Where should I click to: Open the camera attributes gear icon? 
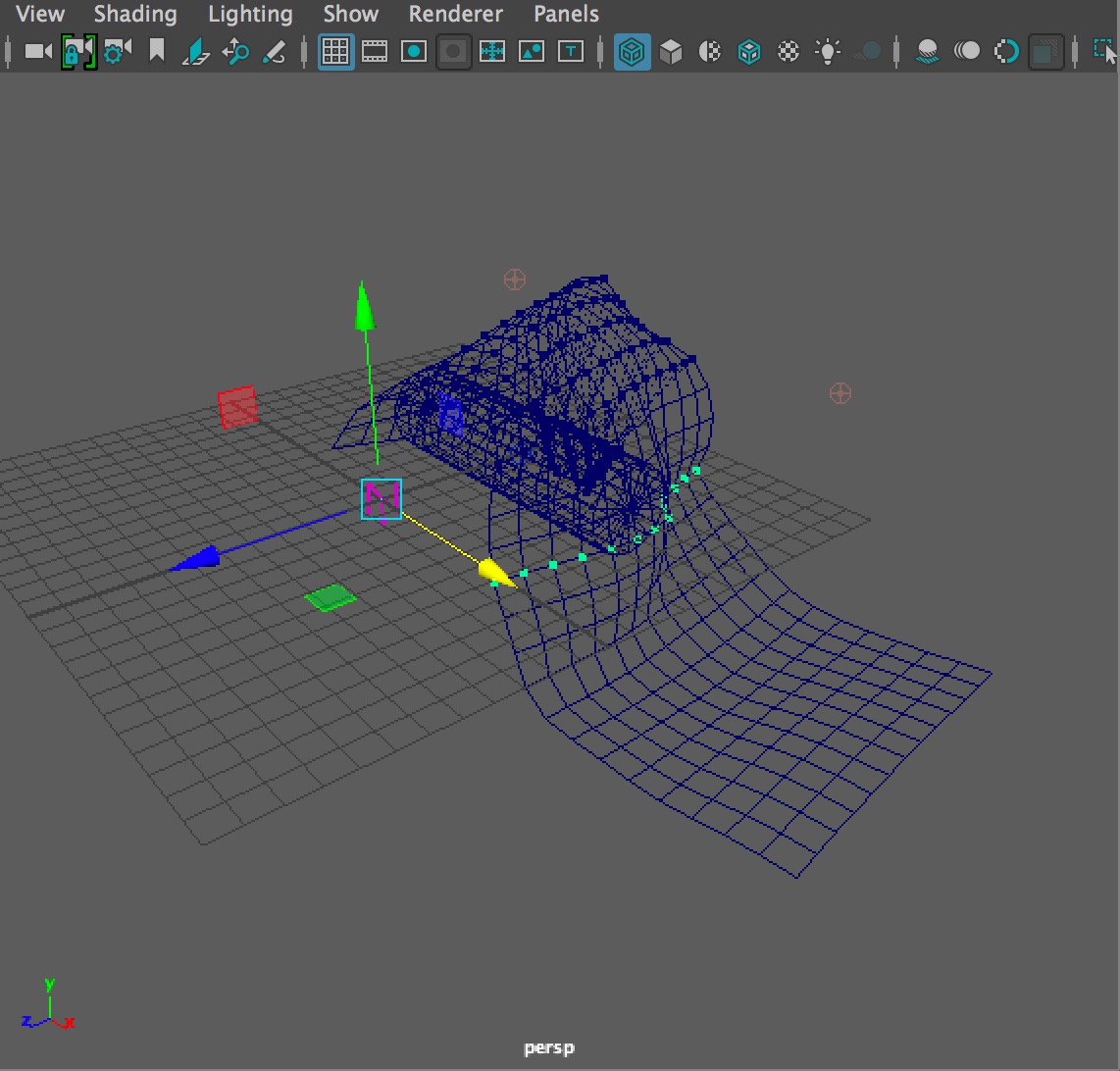tap(117, 51)
